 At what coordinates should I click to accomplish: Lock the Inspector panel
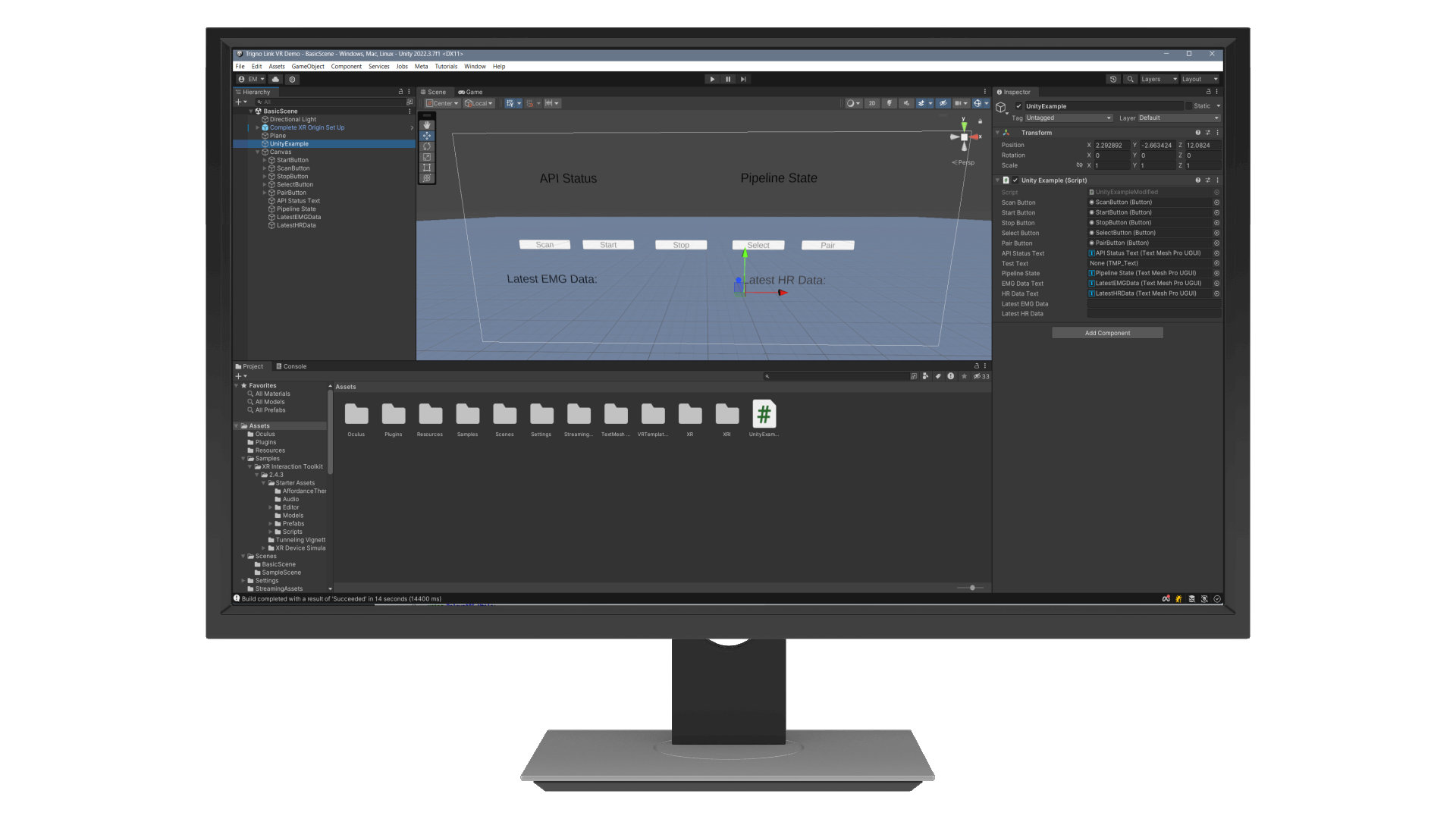[1209, 92]
